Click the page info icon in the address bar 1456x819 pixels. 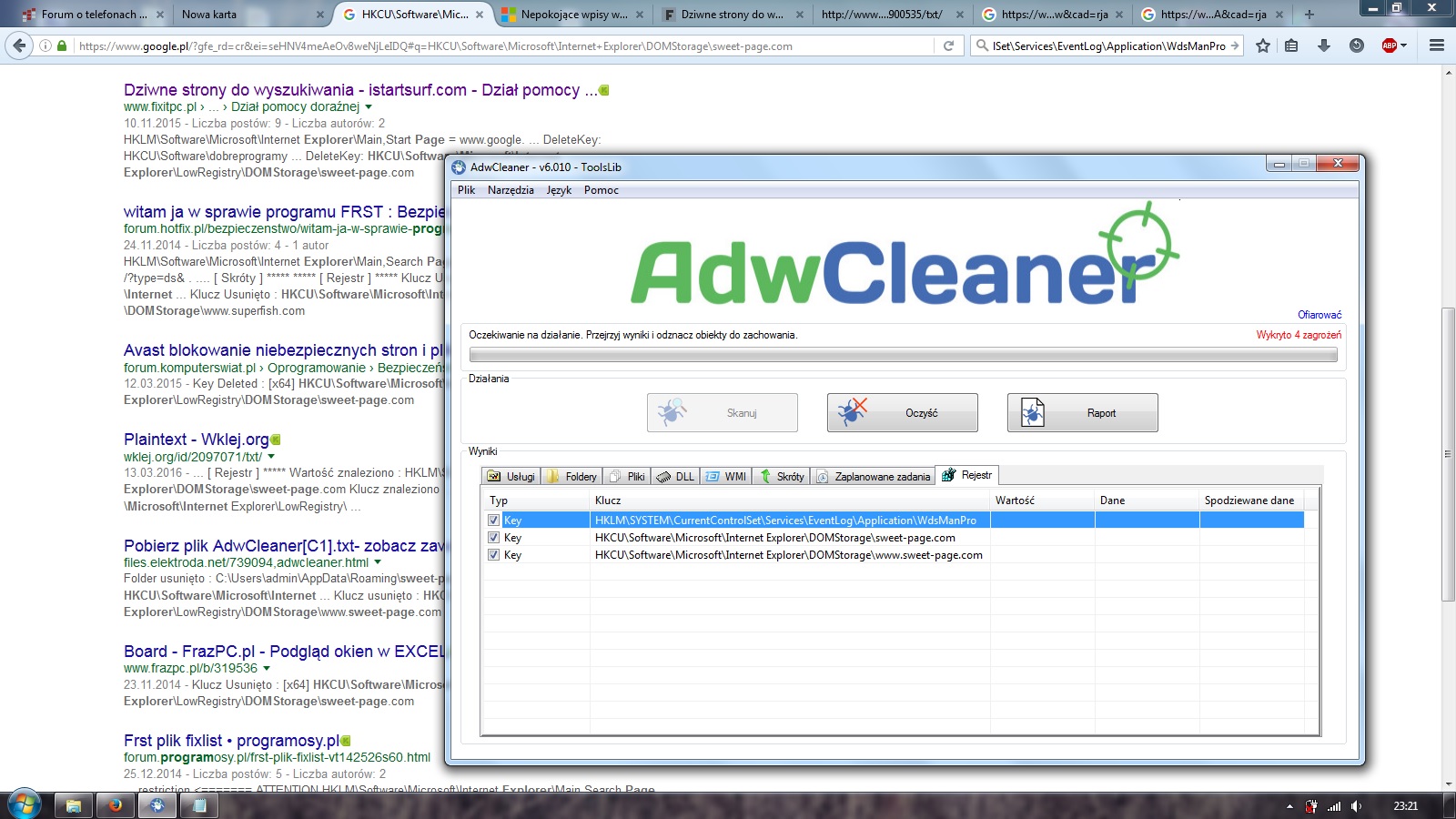point(45,45)
